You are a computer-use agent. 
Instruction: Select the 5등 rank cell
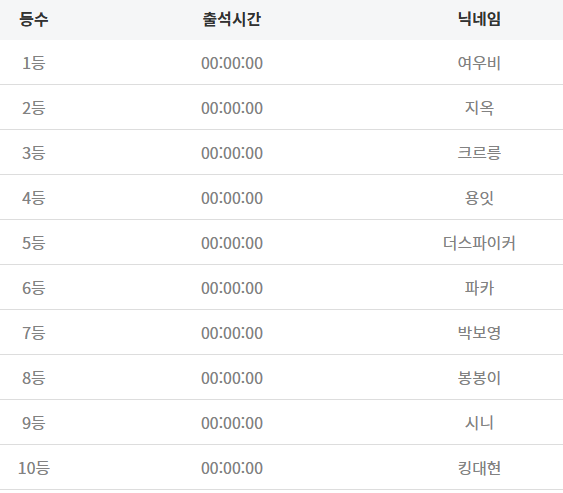click(x=33, y=243)
